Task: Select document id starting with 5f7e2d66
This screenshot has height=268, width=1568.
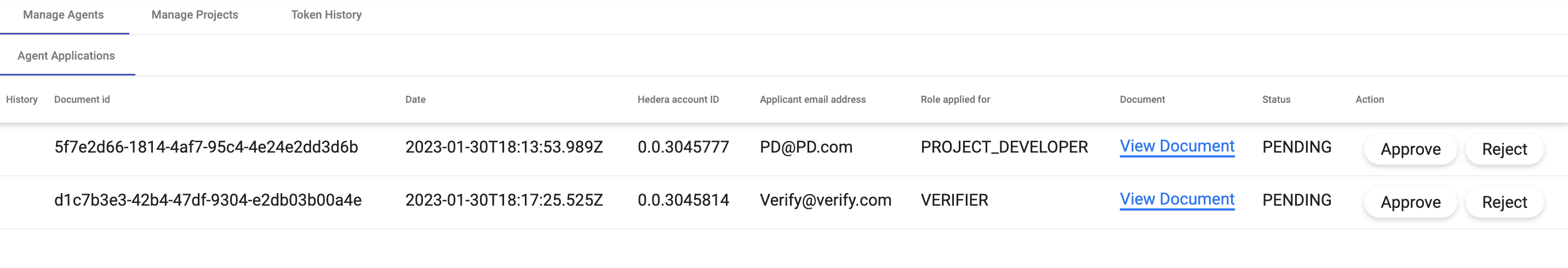Action: click(206, 147)
